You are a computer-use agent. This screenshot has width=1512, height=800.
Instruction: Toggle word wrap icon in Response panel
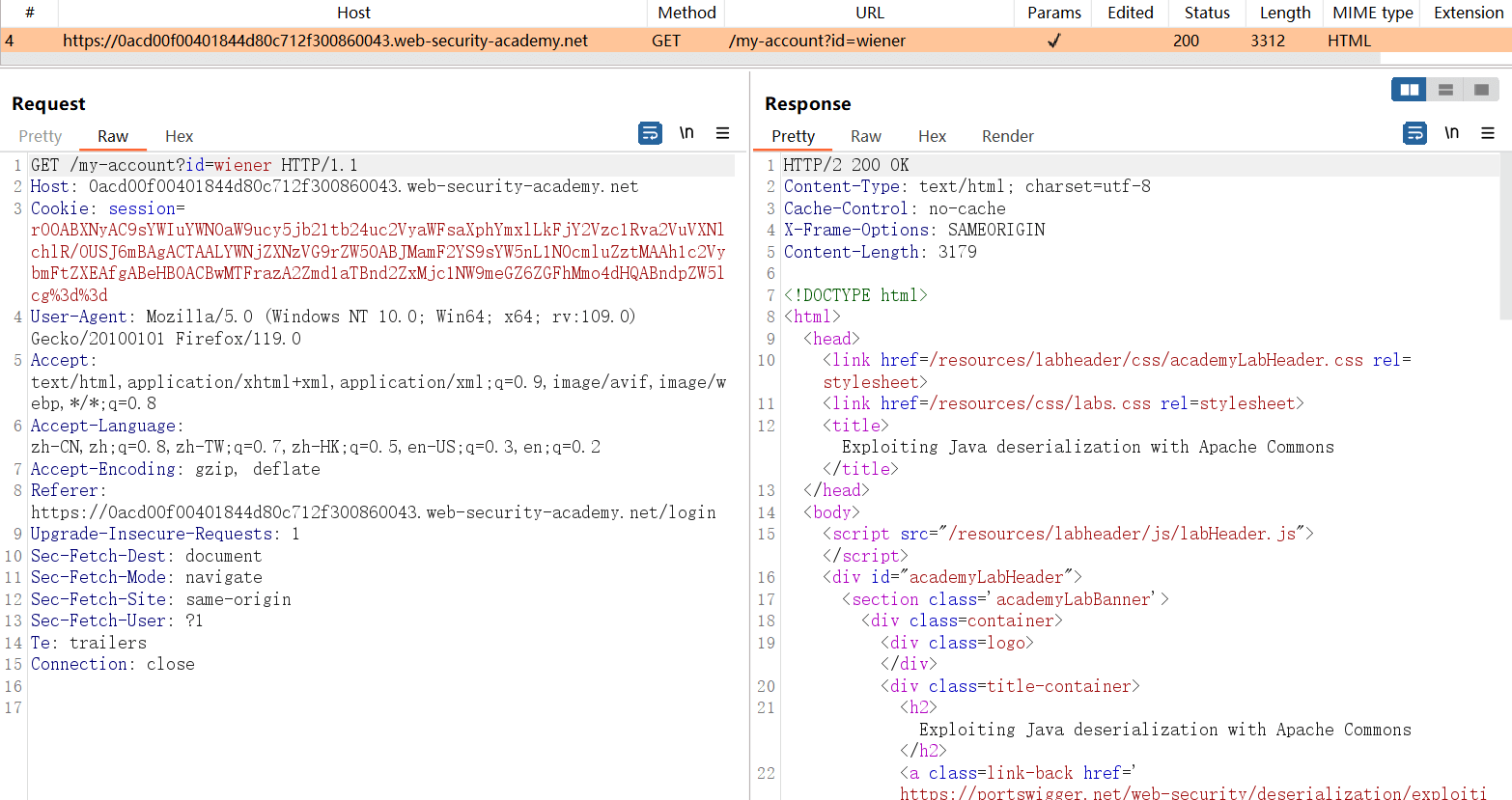(1414, 133)
